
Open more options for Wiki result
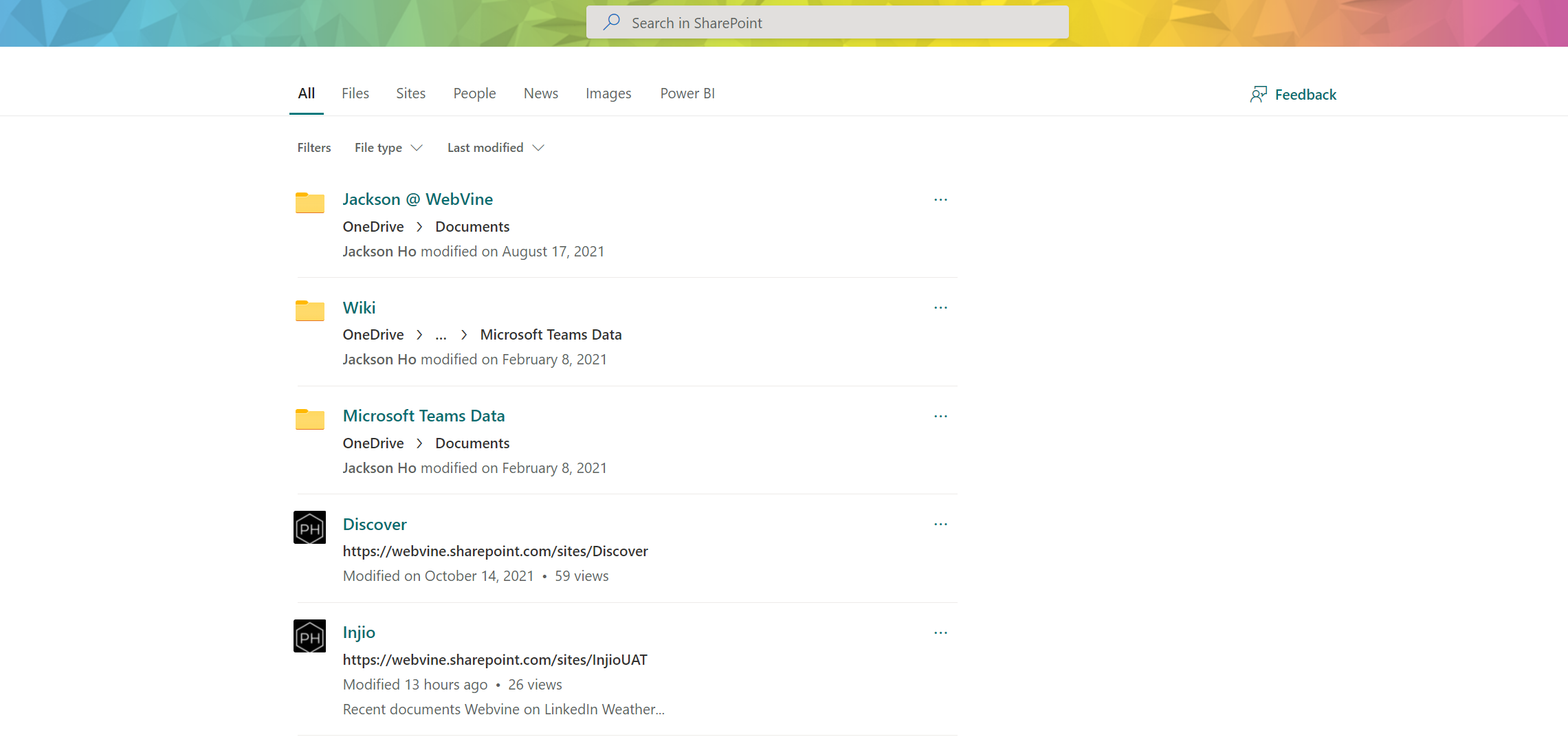coord(940,308)
